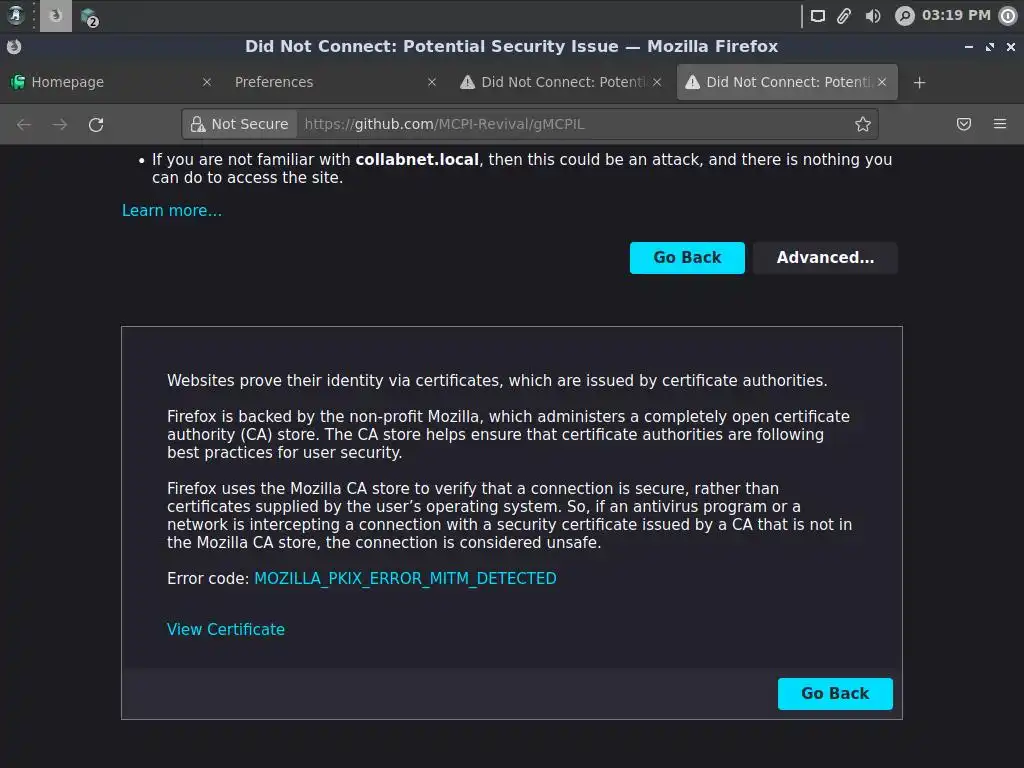The image size is (1024, 768).
Task: Select the collabnet.local bold text
Action: 417,159
